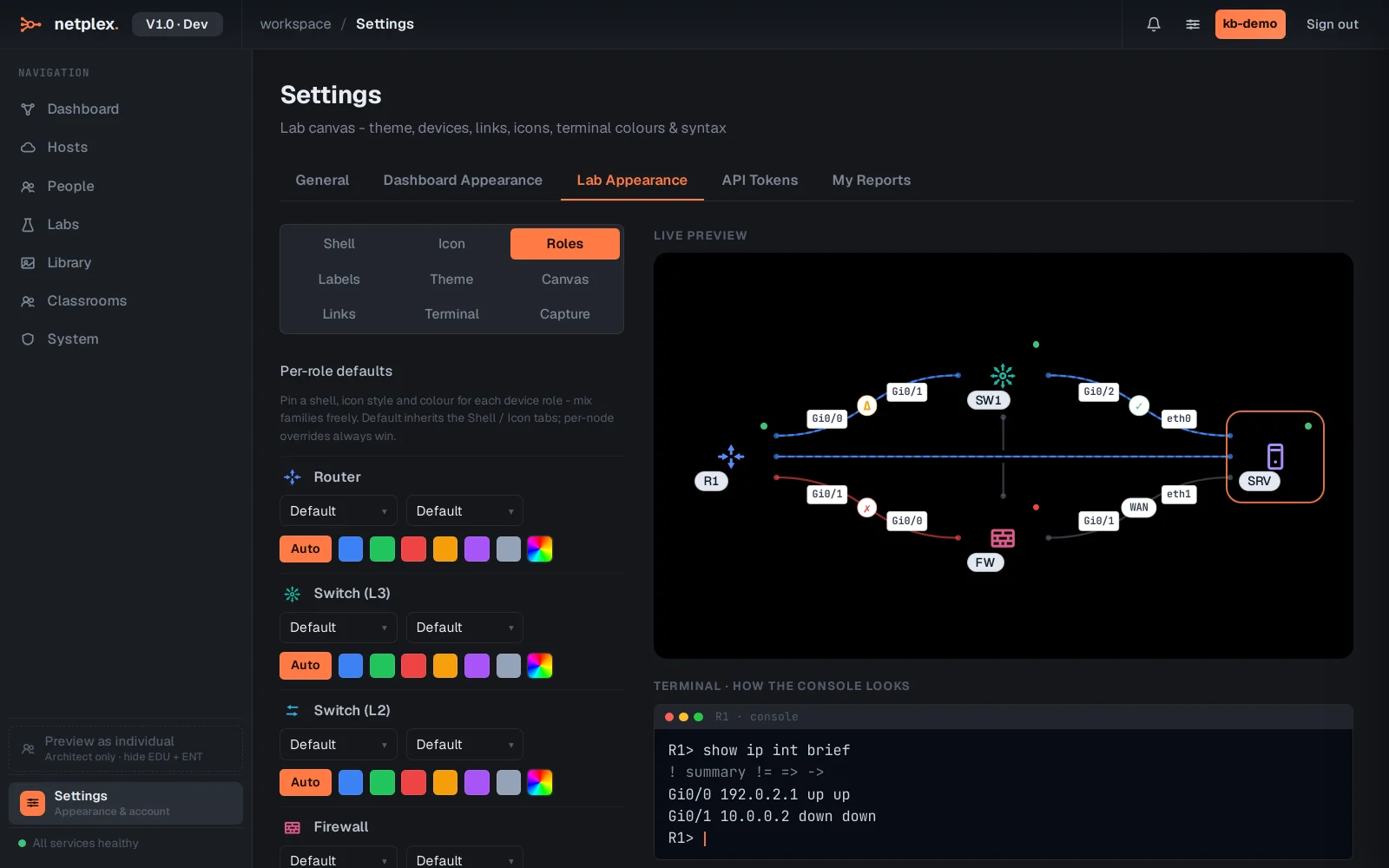
Task: Click the WAN link label in preview
Action: tap(1139, 508)
